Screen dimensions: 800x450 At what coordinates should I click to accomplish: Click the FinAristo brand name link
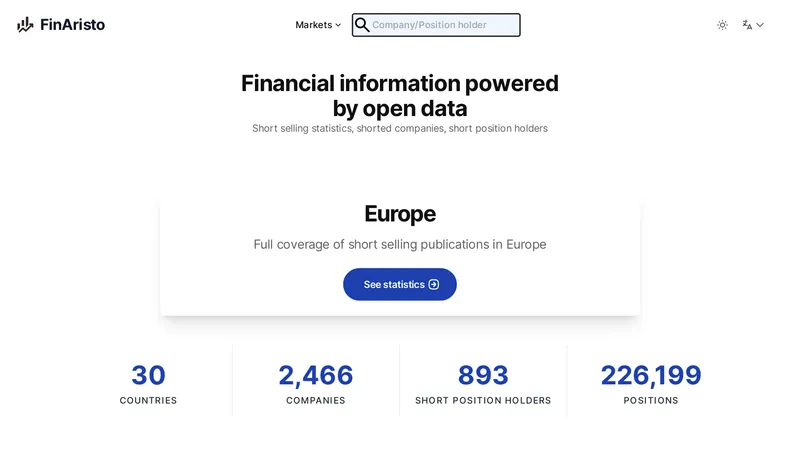72,24
